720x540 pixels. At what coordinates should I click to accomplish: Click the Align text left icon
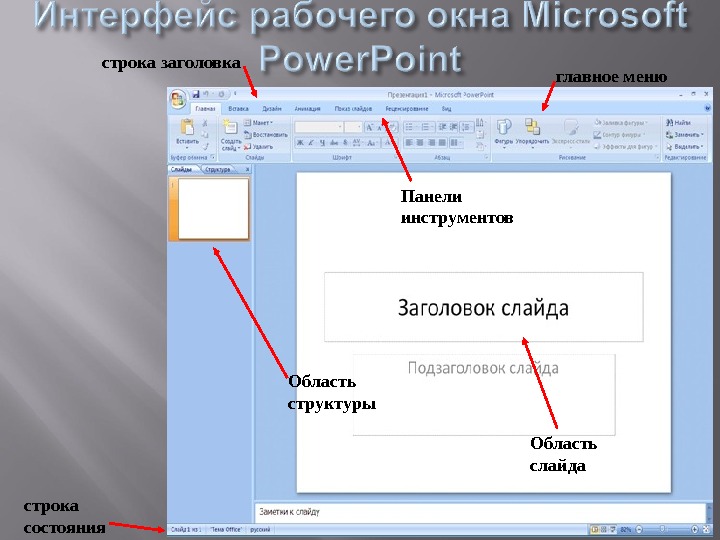(409, 143)
